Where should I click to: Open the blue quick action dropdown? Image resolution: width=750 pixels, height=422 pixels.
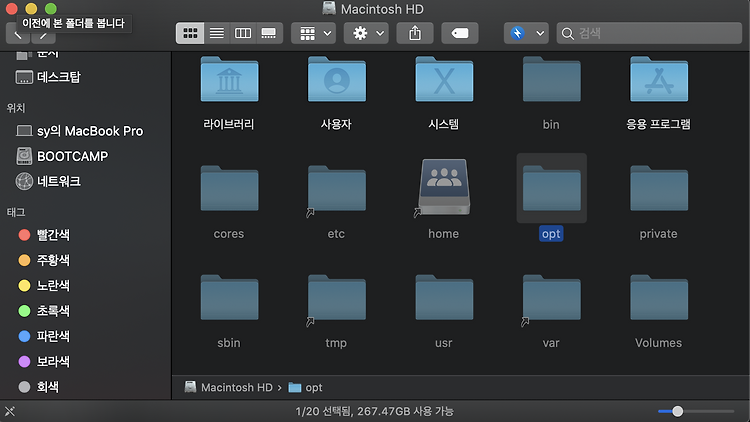(526, 33)
